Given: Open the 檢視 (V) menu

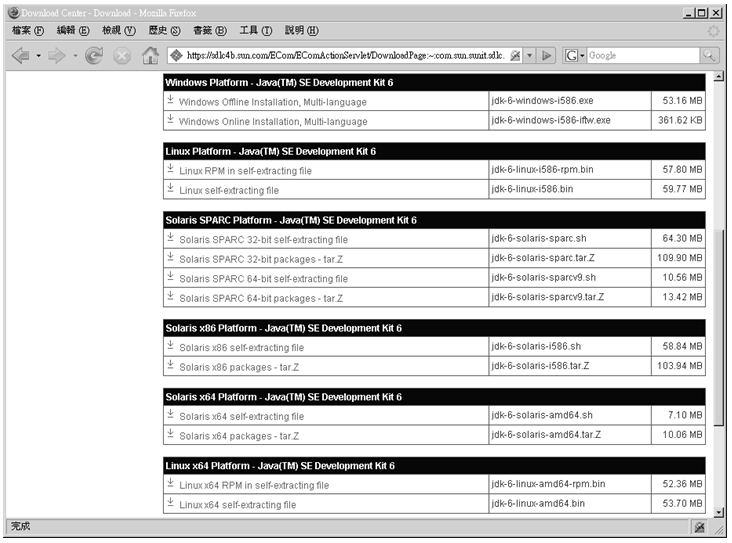Looking at the screenshot, I should tap(119, 30).
